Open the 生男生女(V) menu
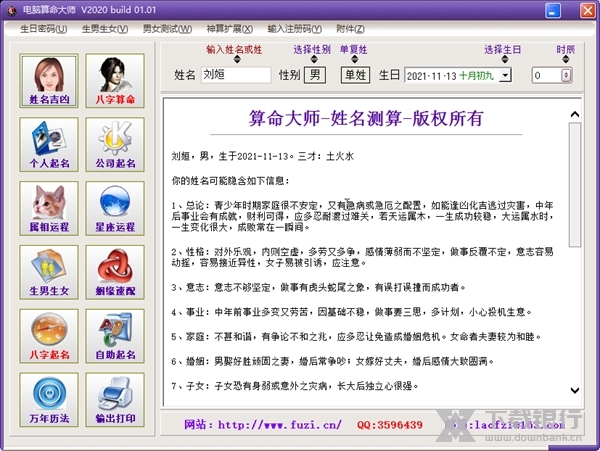The height and width of the screenshot is (451, 600). [x=105, y=29]
